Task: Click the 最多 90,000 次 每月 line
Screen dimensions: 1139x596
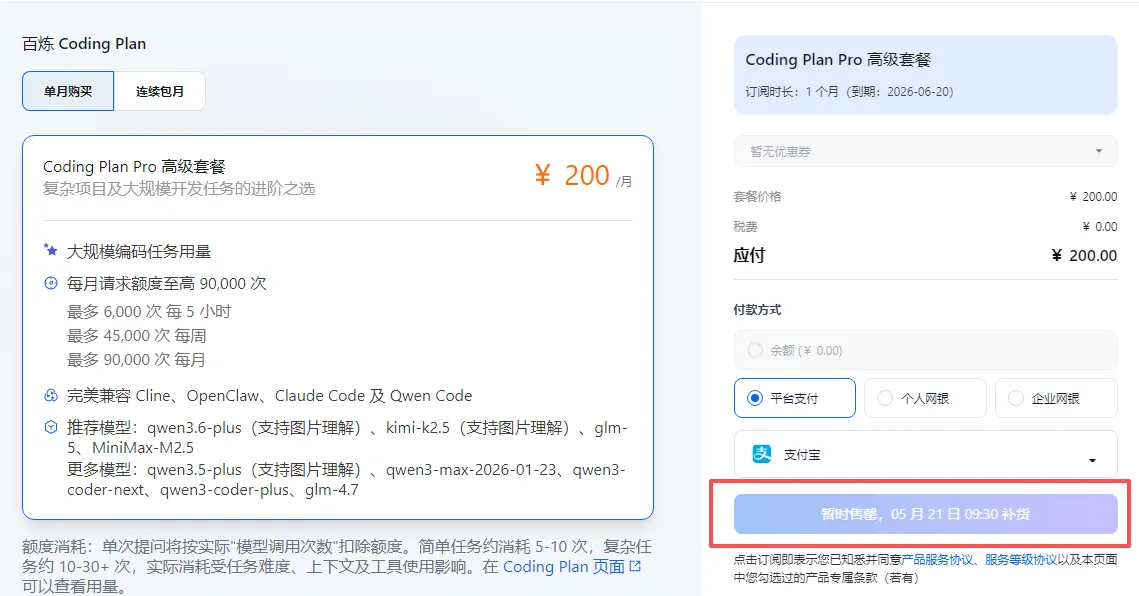Action: [137, 360]
